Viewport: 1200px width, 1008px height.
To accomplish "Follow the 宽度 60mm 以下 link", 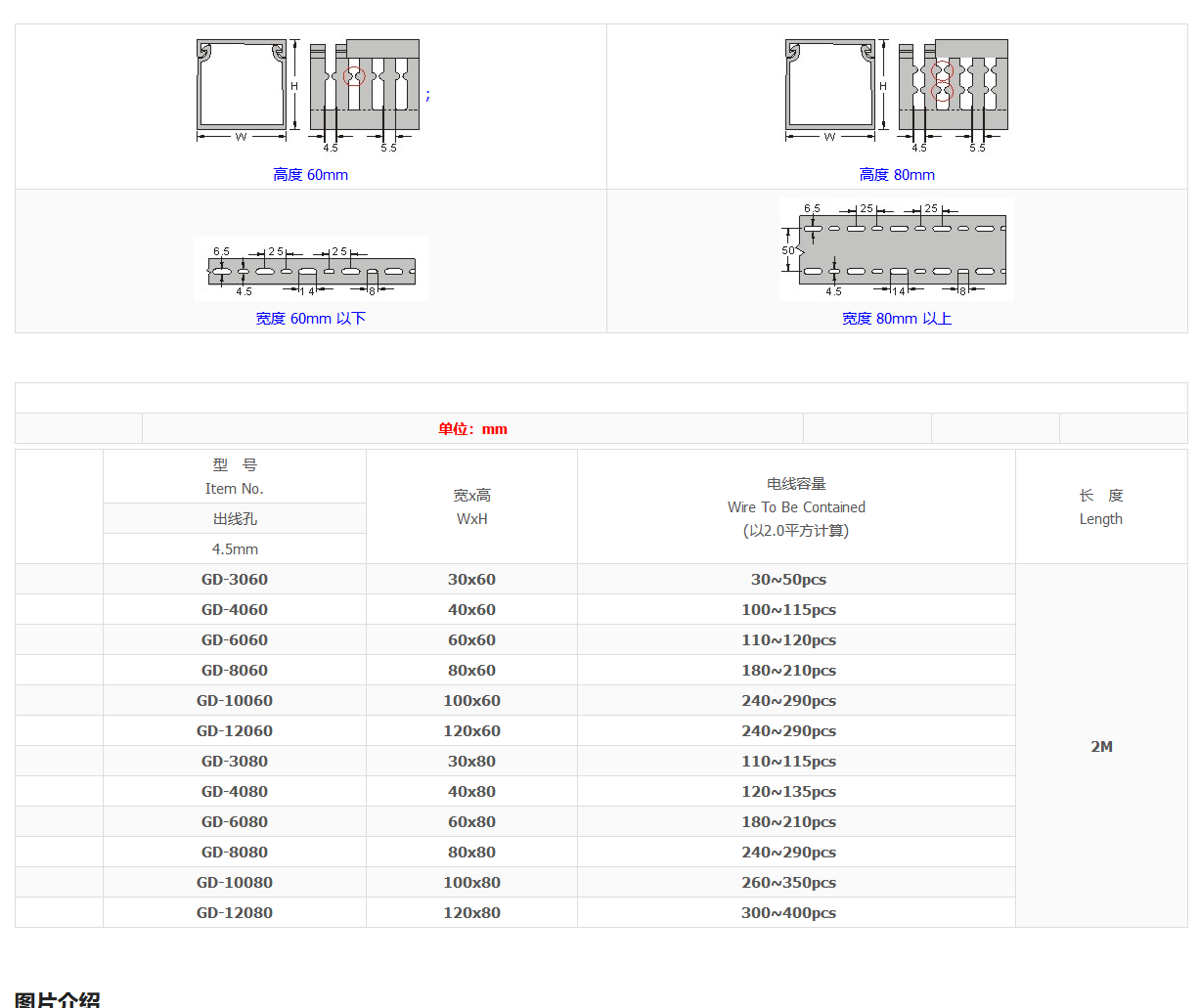I will point(310,319).
